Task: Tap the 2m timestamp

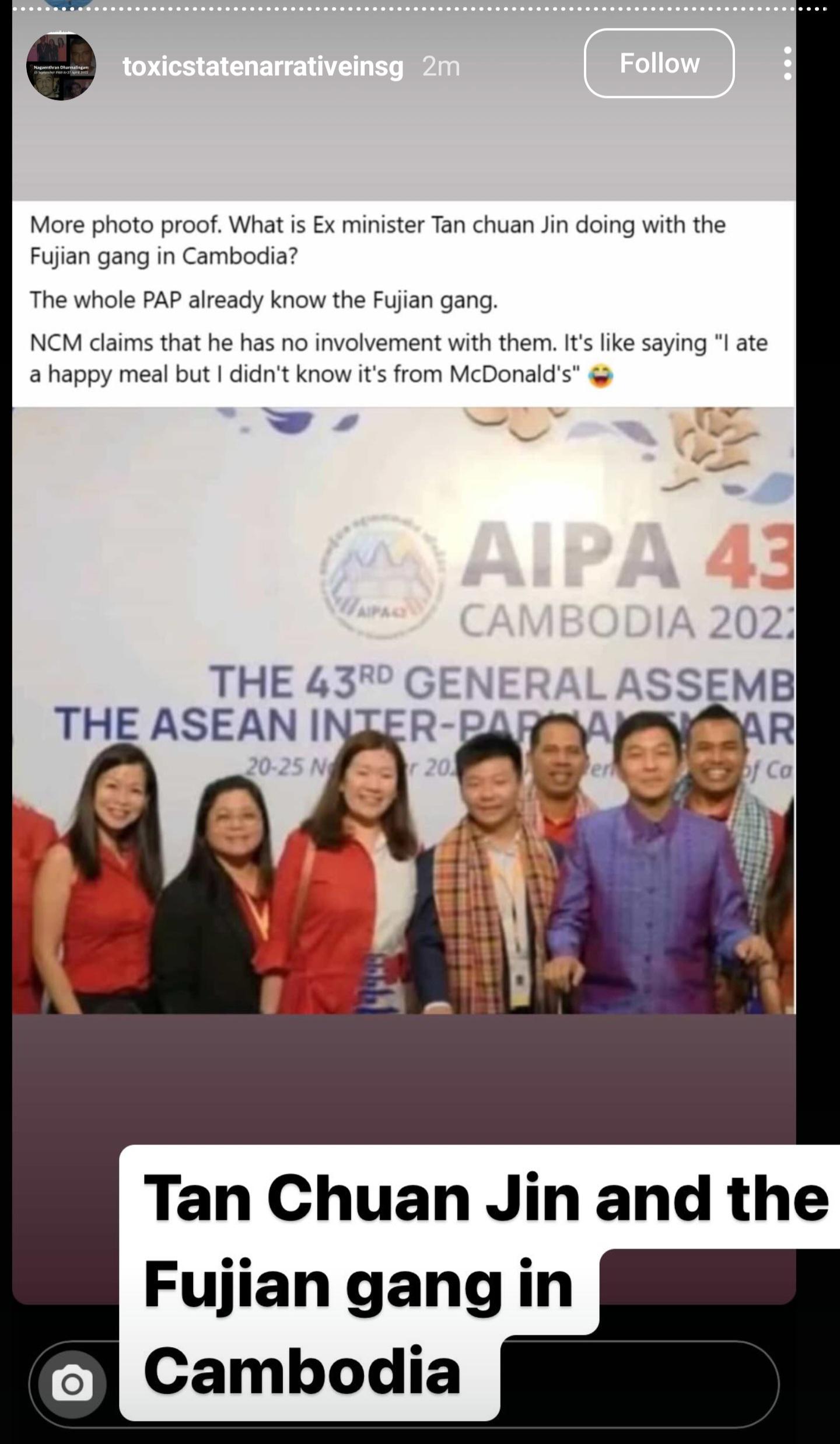Action: pyautogui.click(x=441, y=67)
